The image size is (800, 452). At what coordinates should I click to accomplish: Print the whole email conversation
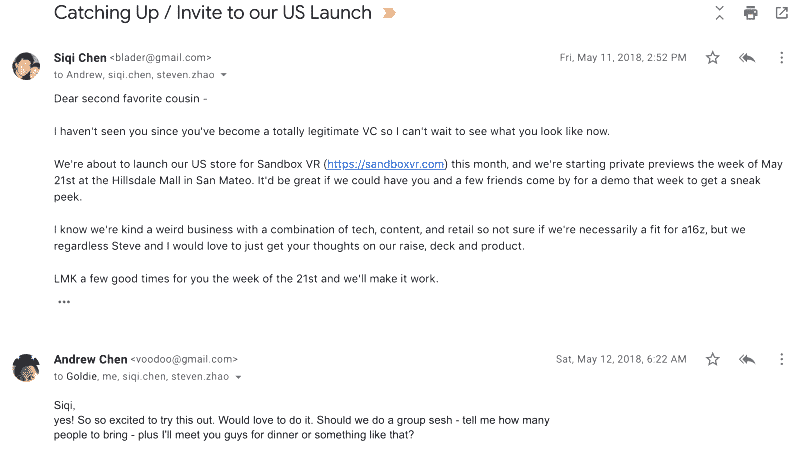750,13
